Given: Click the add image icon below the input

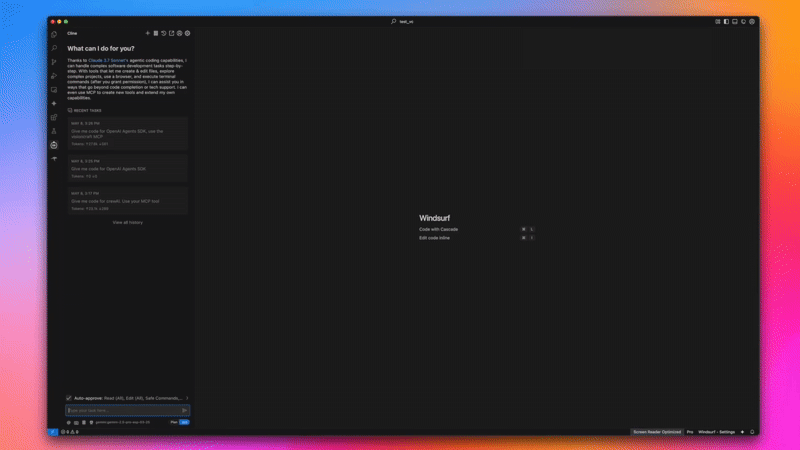Looking at the screenshot, I should (x=77, y=422).
